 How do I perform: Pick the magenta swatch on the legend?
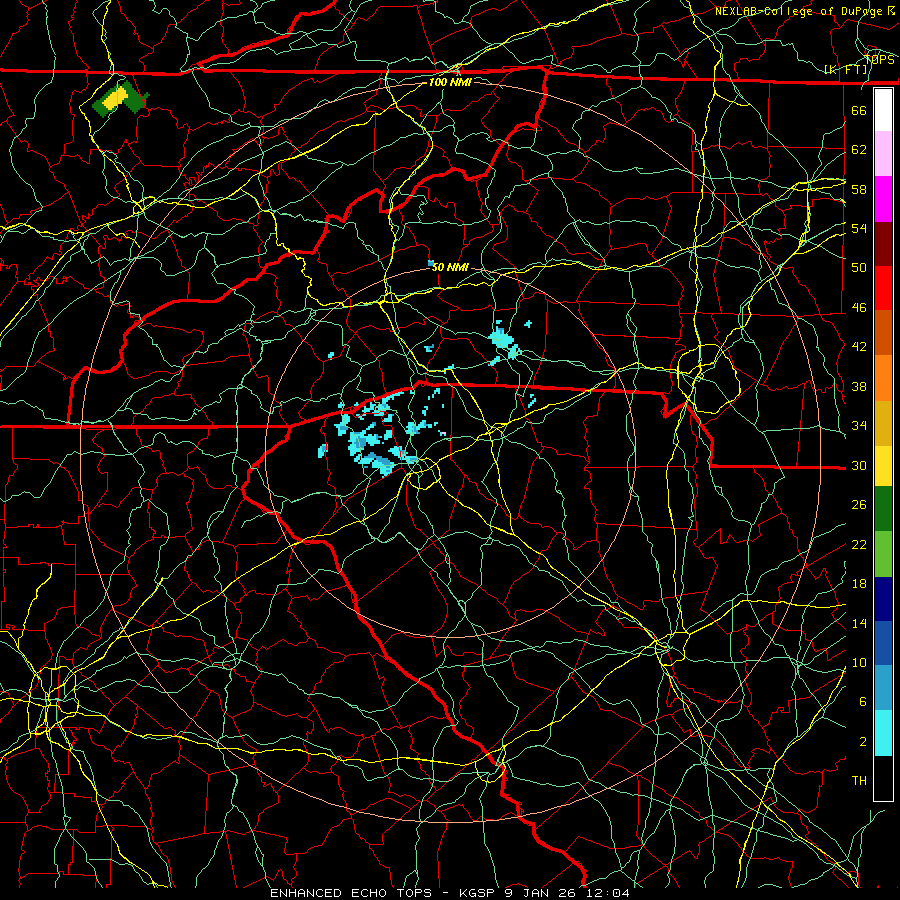(883, 199)
